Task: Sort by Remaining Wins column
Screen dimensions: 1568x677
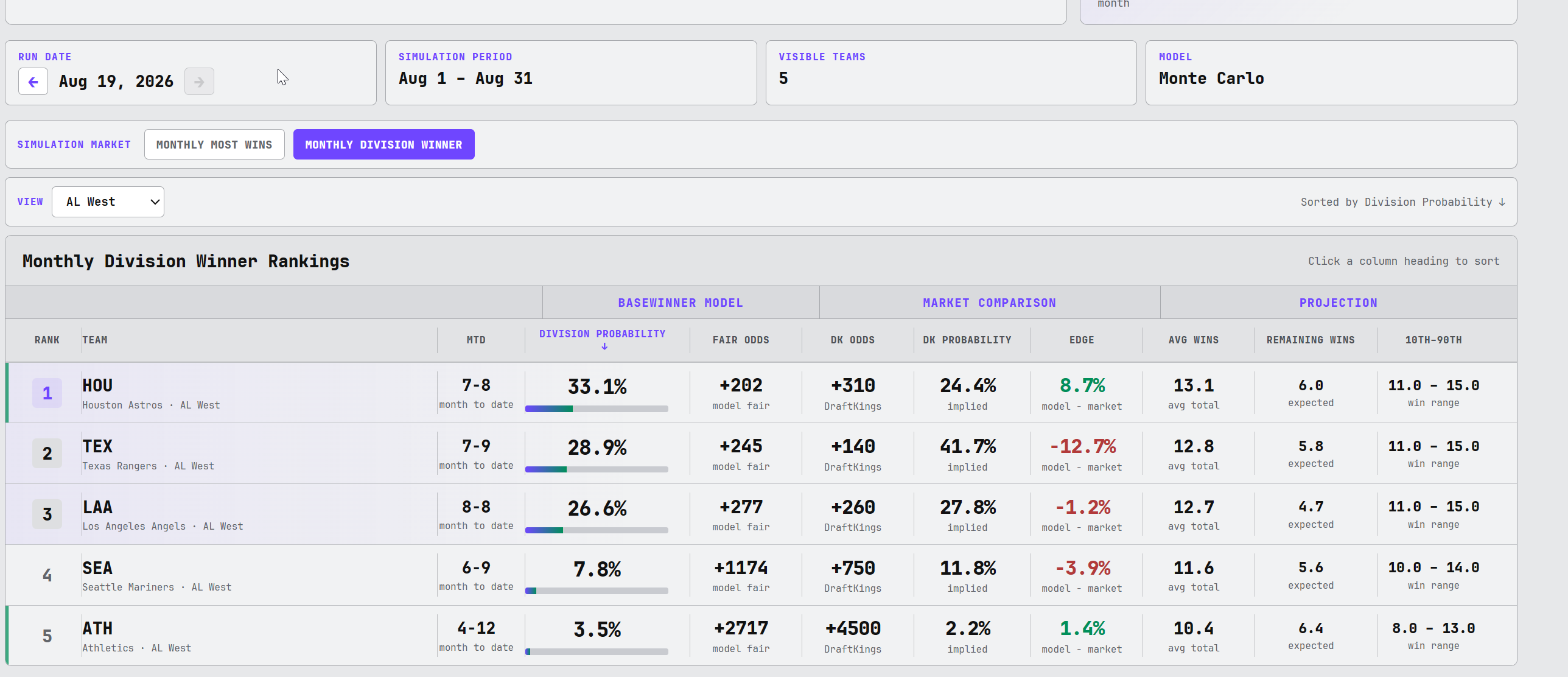Action: click(x=1311, y=340)
